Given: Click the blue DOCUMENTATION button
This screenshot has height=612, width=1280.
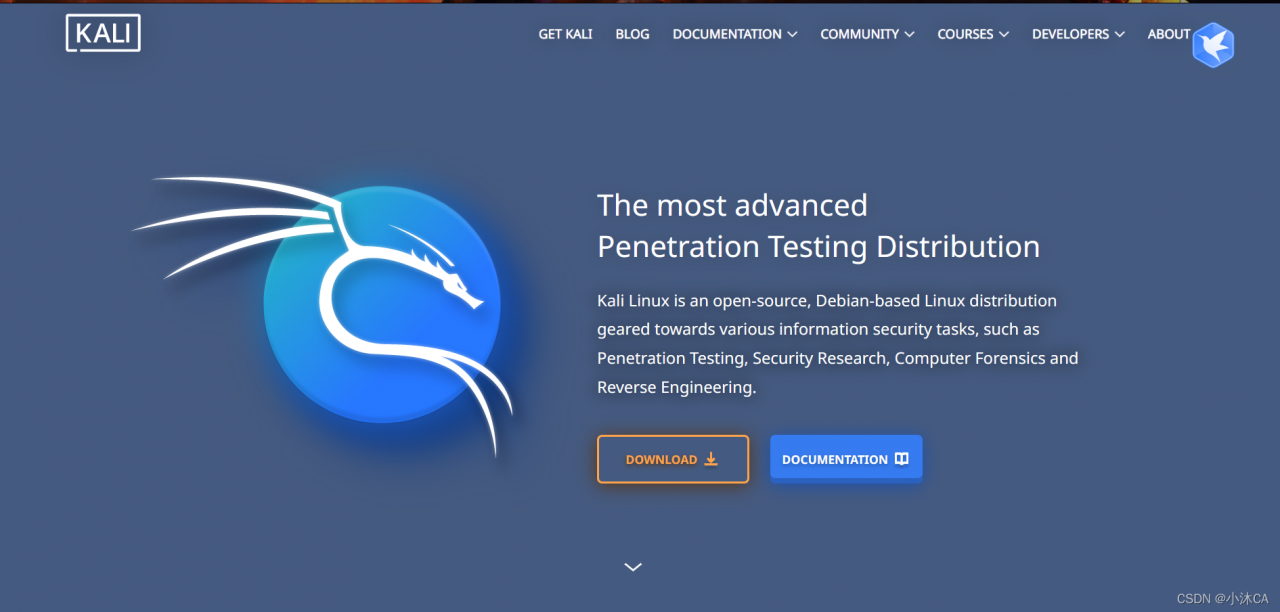Looking at the screenshot, I should tap(846, 459).
